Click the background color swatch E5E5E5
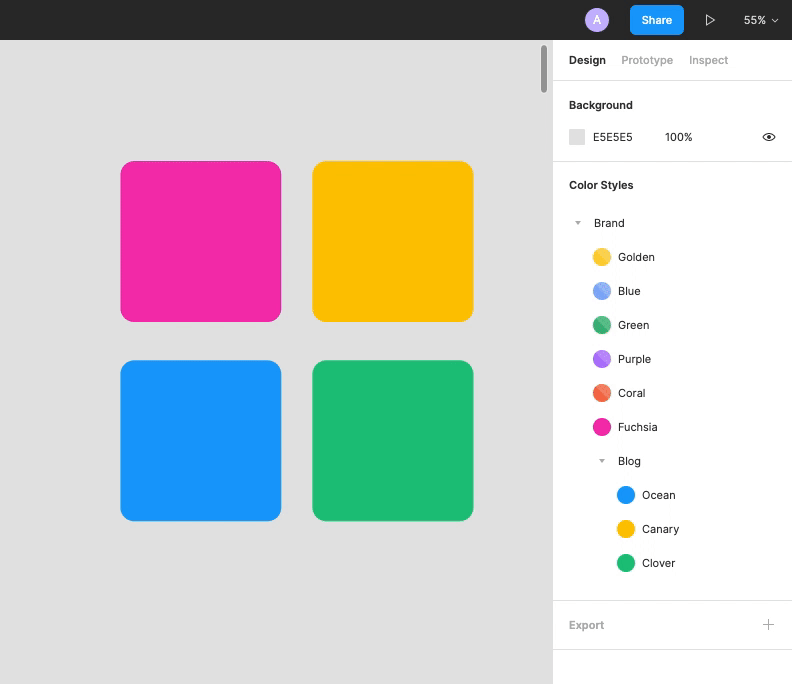Viewport: 792px width, 684px height. click(x=577, y=137)
